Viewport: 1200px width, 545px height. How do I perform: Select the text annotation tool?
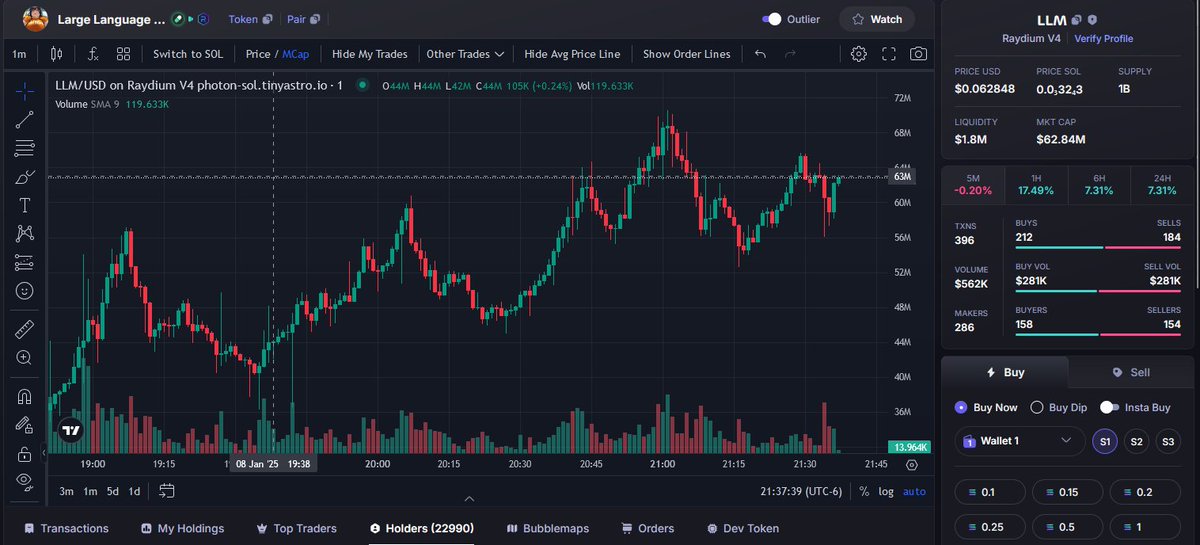click(x=25, y=205)
